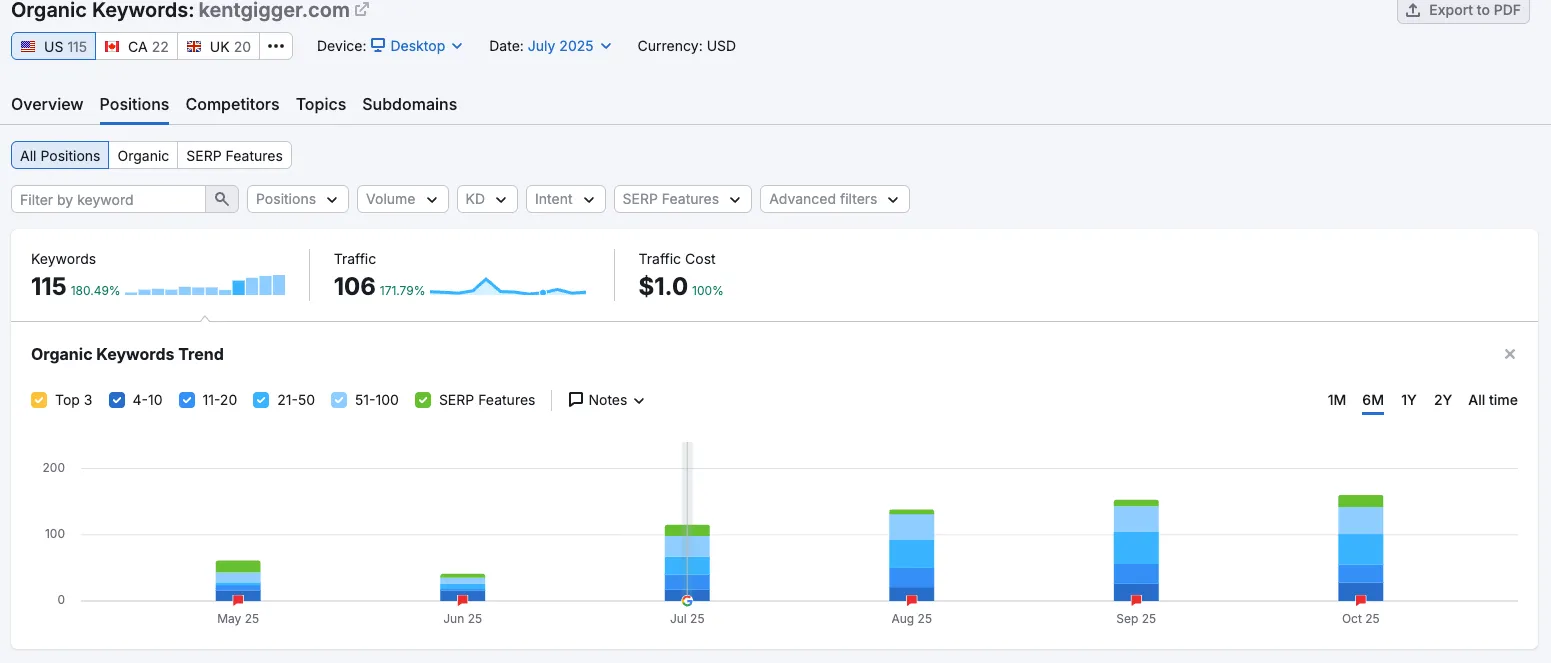Select the UK country flag database
1551x663 pixels.
(218, 46)
